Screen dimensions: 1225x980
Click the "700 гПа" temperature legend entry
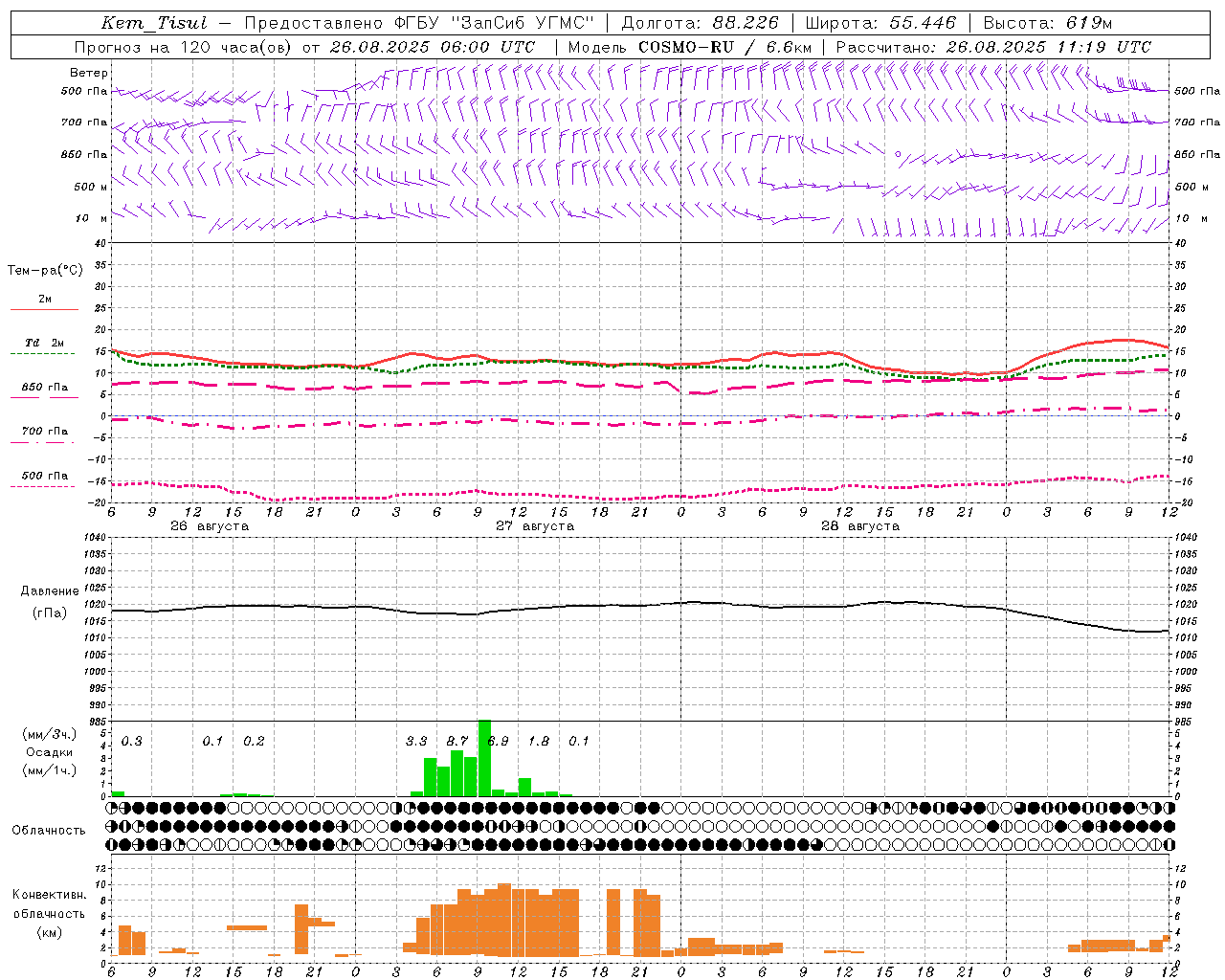point(45,432)
